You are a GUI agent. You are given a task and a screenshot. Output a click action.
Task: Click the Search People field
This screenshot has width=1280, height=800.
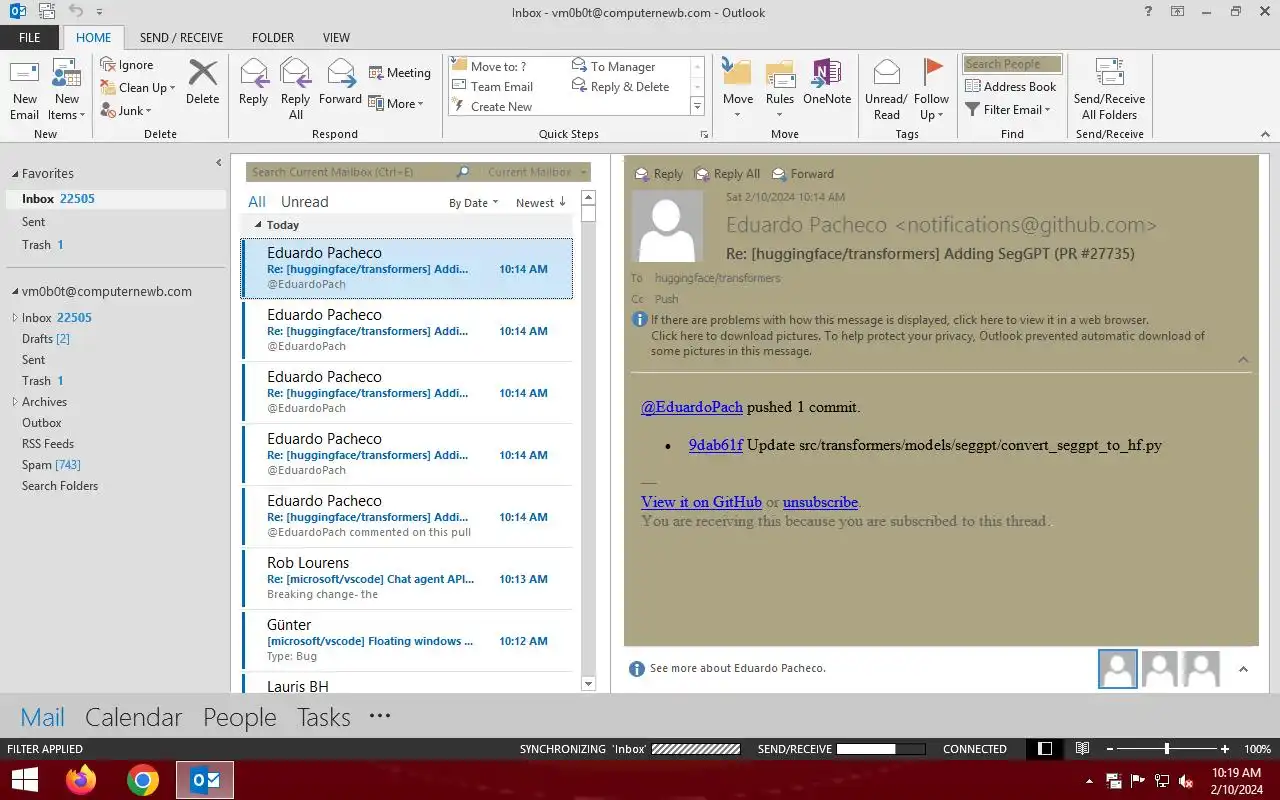[x=1011, y=64]
